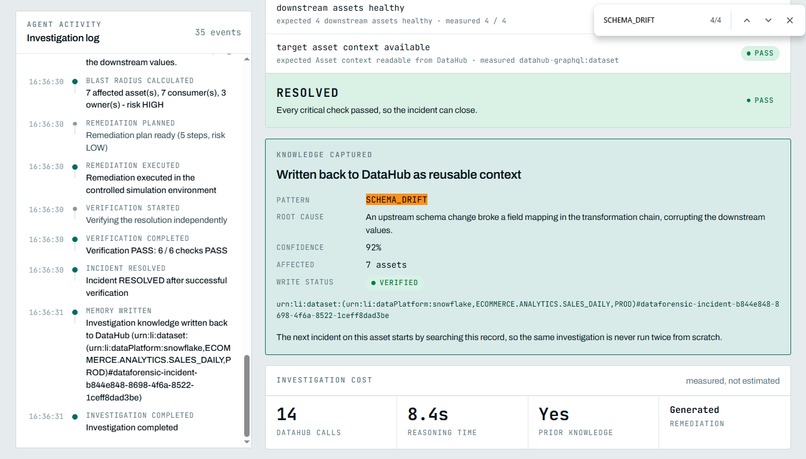
Task: Jump to next SCHEMA_DRIFT search match
Action: (768, 20)
